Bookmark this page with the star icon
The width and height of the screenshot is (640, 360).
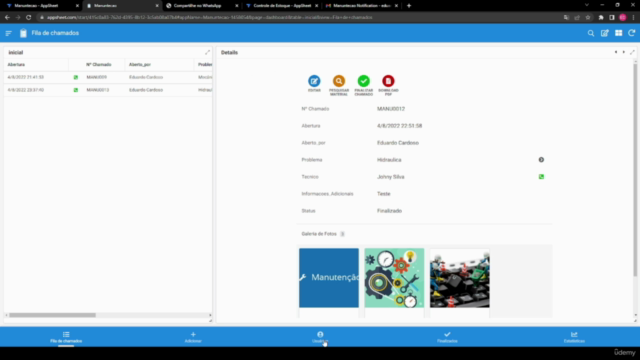[x=588, y=18]
